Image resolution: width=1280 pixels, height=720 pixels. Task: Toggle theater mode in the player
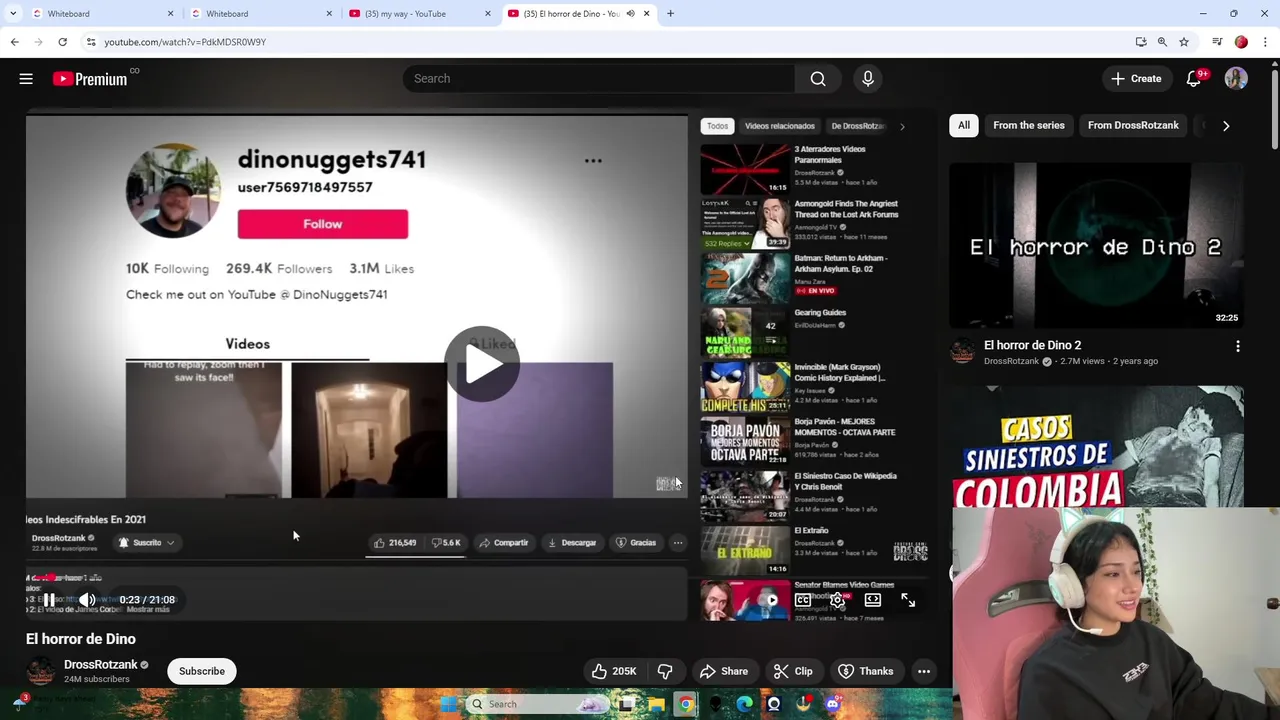click(x=873, y=600)
